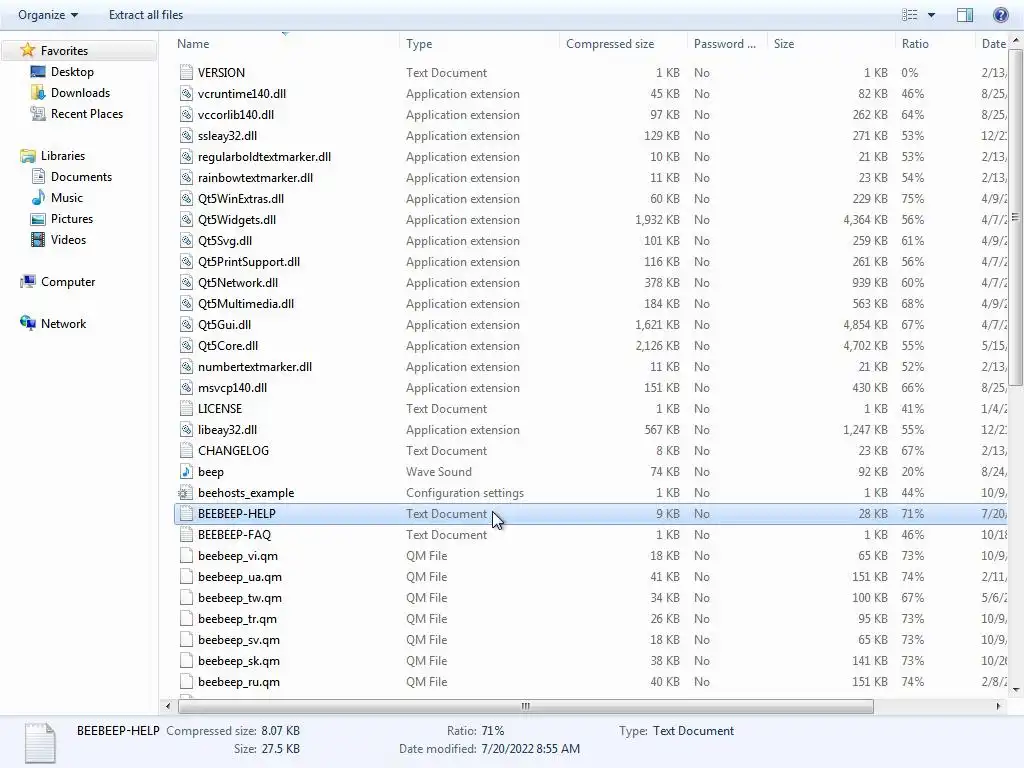Select the VERSION text file icon
Viewport: 1024px width, 768px height.
tap(186, 72)
